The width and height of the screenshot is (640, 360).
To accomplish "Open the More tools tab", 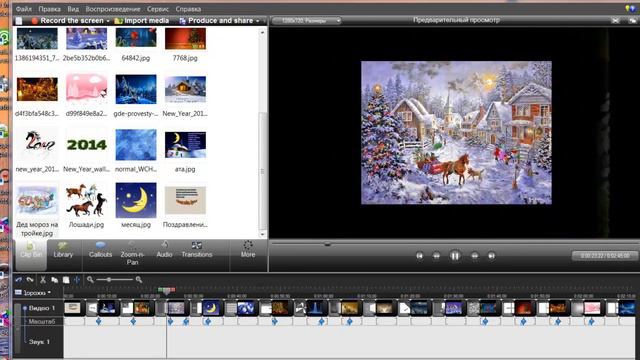I will click(x=248, y=250).
